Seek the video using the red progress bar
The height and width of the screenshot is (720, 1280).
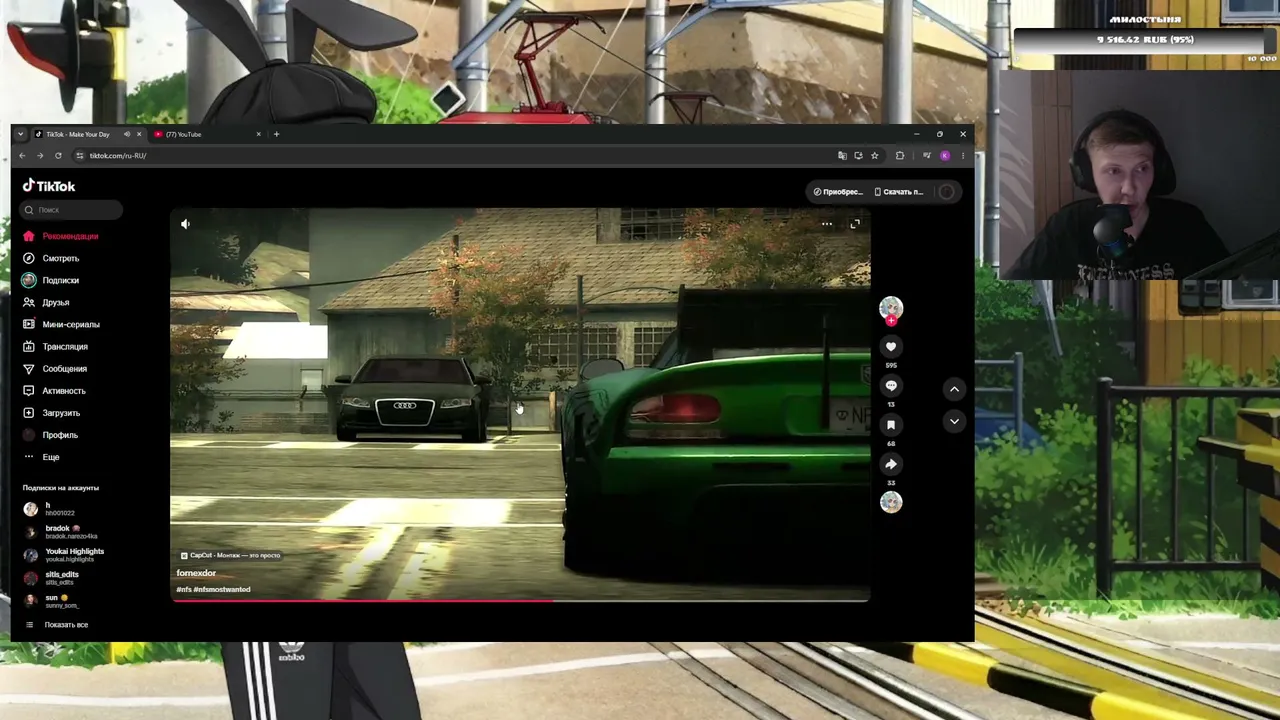[x=520, y=600]
